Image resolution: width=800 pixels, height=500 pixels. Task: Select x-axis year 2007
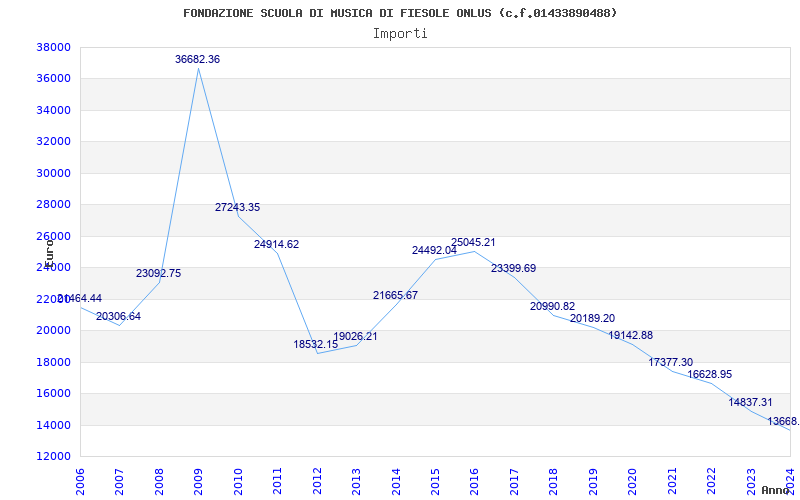click(119, 481)
